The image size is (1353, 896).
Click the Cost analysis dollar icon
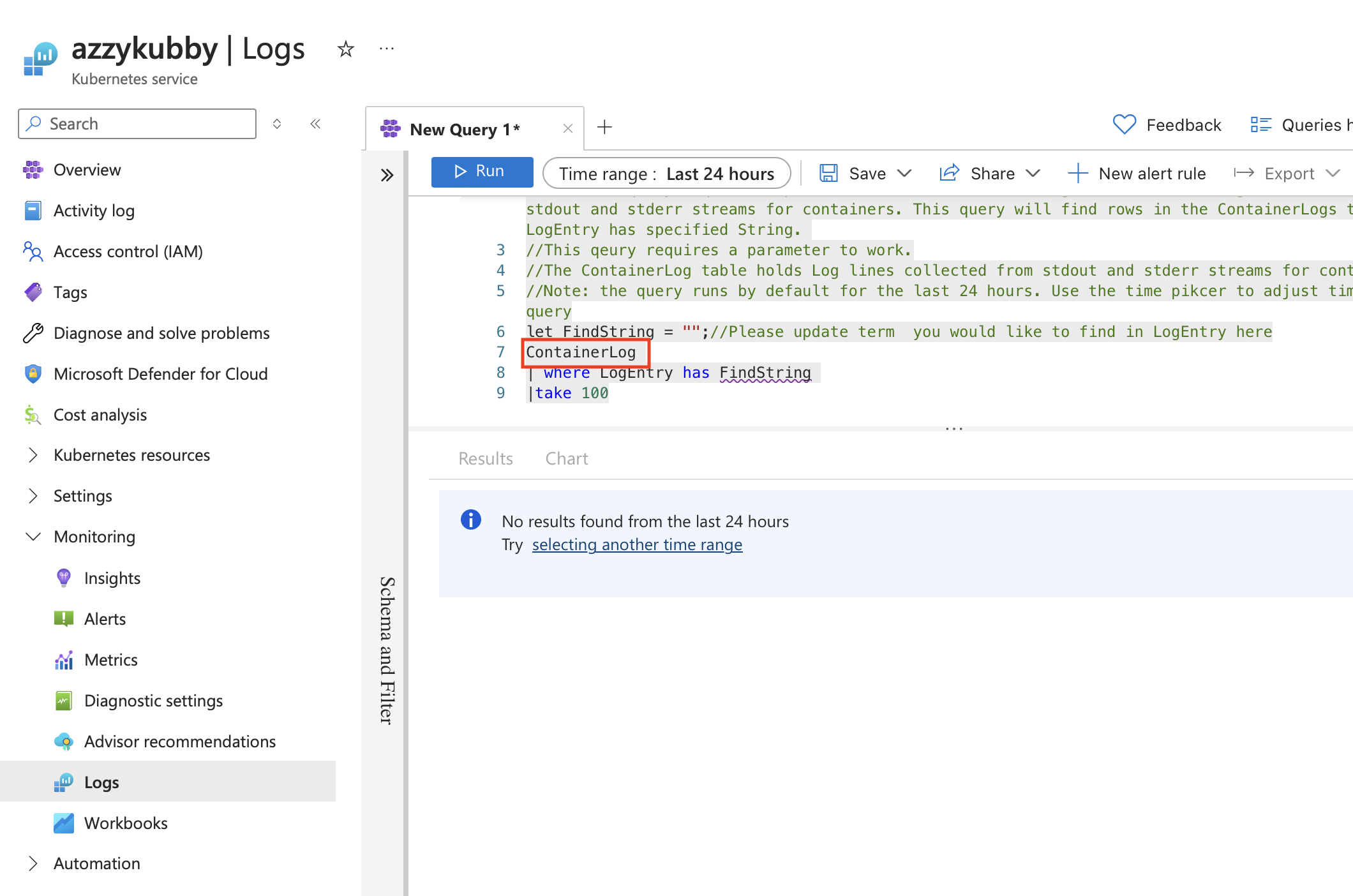pos(33,415)
